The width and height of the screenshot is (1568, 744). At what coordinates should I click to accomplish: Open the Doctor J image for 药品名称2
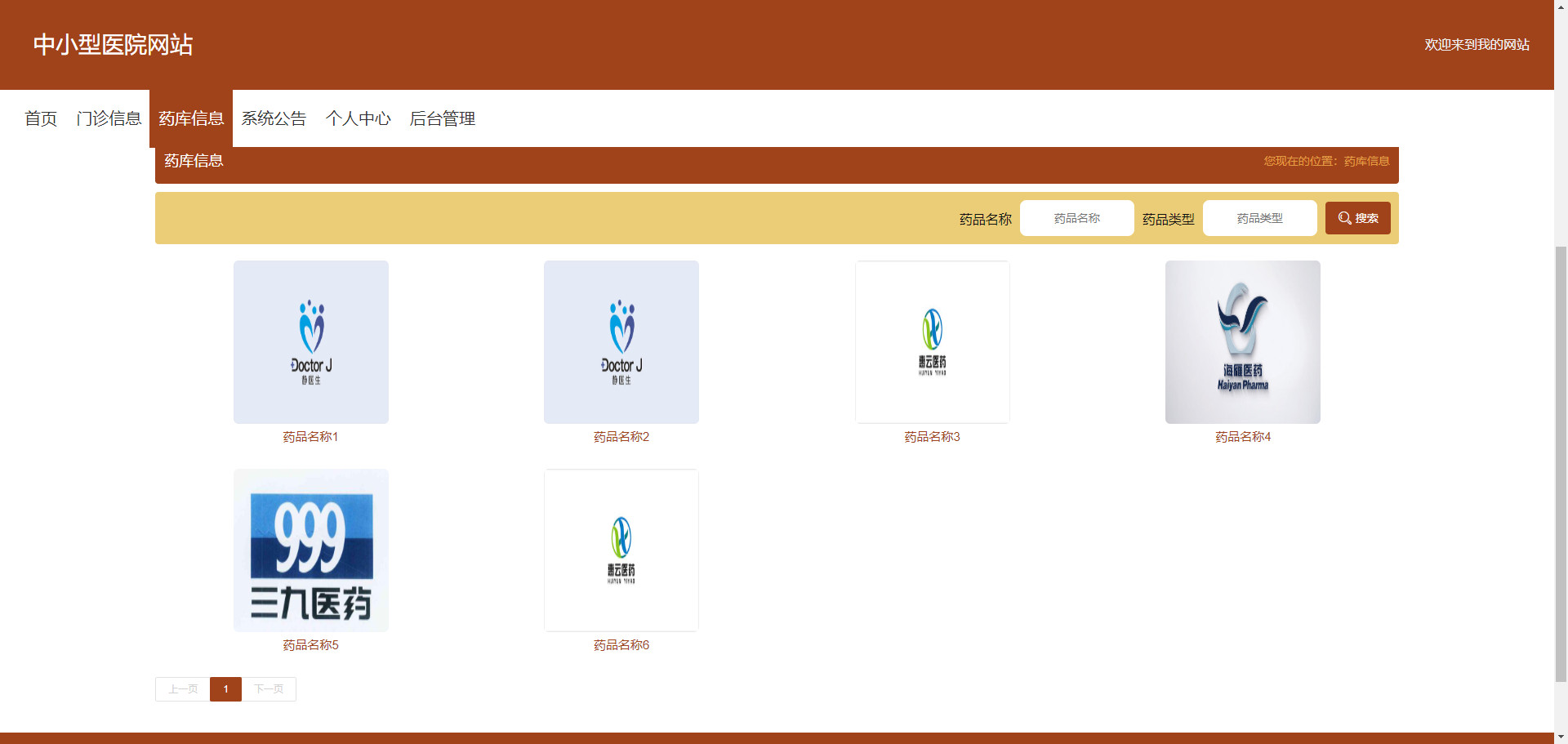pos(621,342)
